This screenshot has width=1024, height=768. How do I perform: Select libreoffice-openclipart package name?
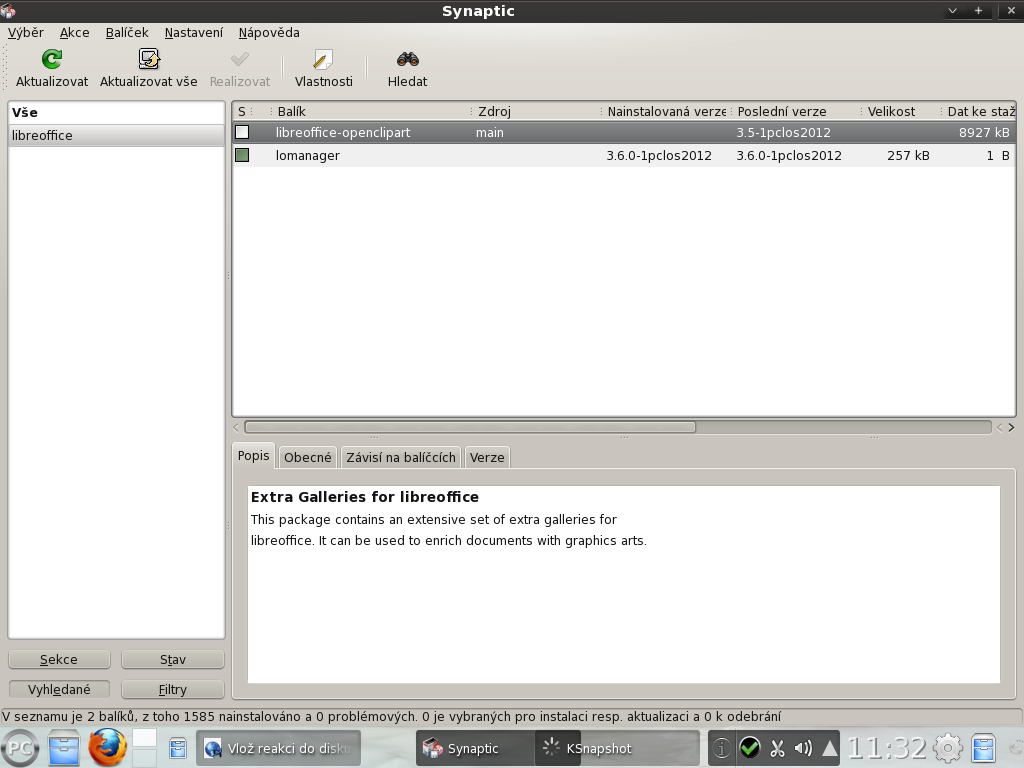343,133
